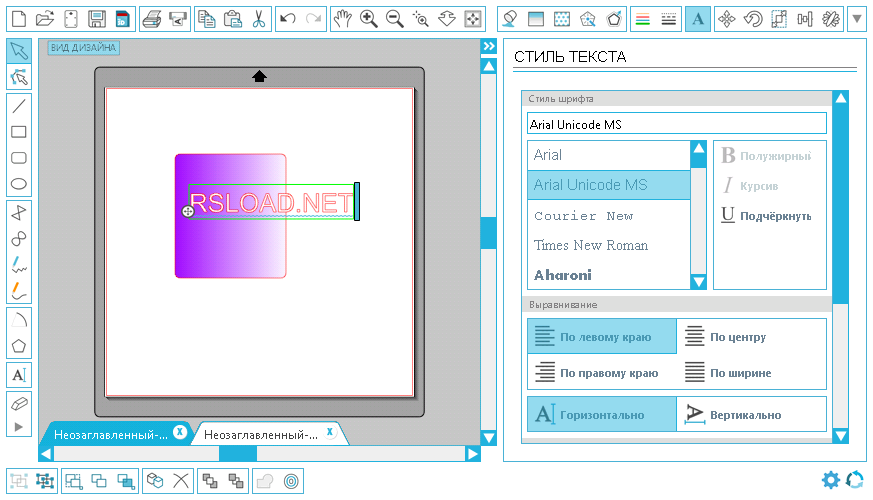Pick the regular pentagon polygon tool
The height and width of the screenshot is (500, 873).
[19, 346]
